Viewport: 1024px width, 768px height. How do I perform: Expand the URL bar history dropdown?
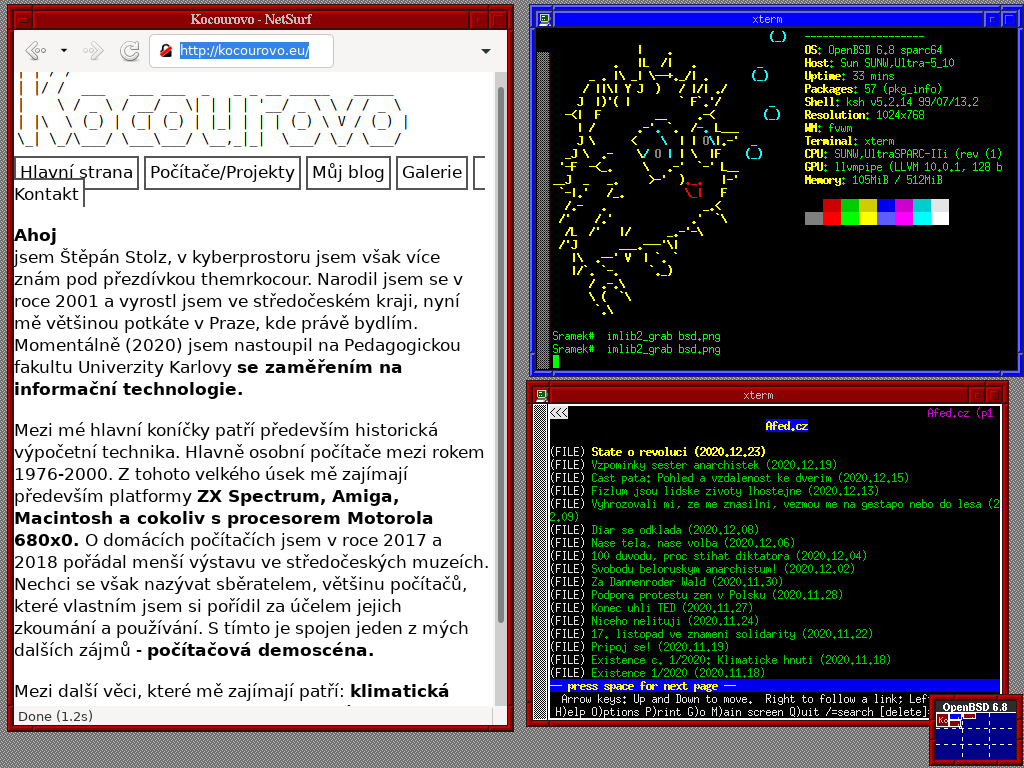485,51
